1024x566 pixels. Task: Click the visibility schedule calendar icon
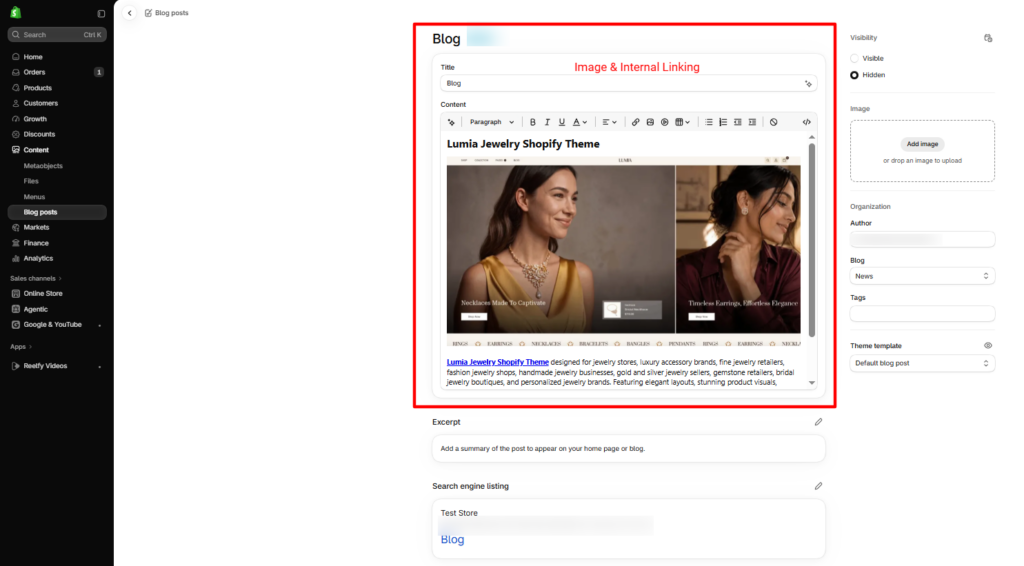point(988,38)
